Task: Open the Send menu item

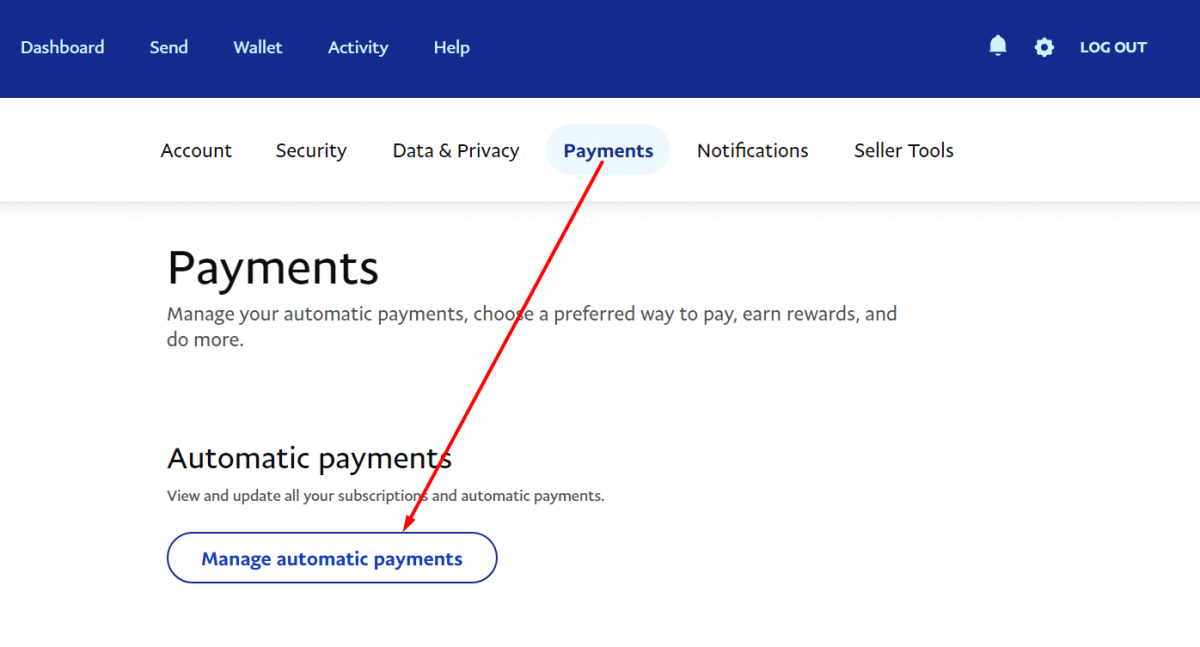Action: [x=169, y=47]
